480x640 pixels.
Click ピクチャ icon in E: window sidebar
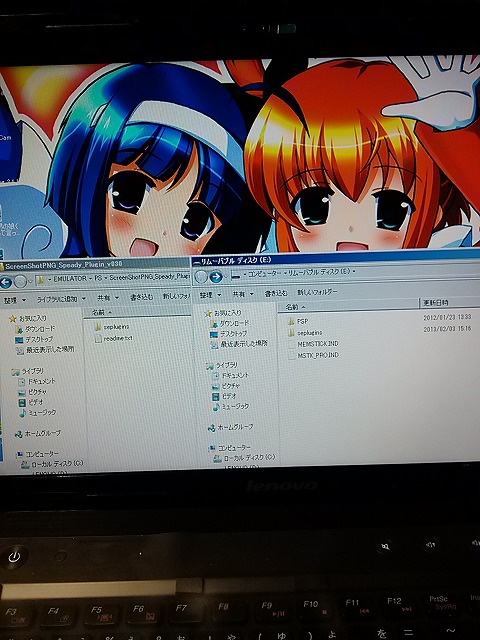[216, 386]
